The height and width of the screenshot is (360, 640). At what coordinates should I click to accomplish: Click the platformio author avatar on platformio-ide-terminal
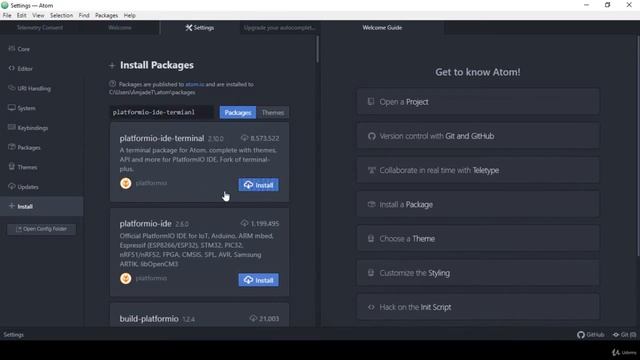click(x=126, y=183)
